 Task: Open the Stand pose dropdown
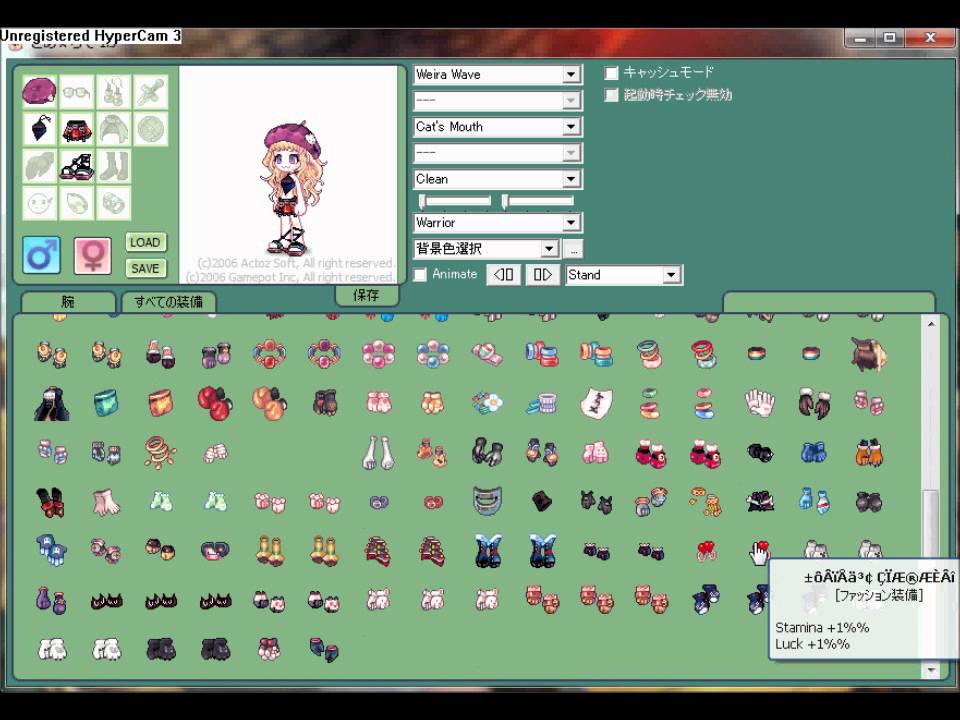pyautogui.click(x=671, y=275)
